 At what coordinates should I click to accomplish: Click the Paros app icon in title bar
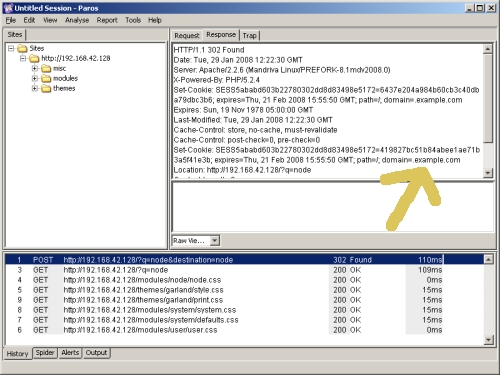[8, 8]
